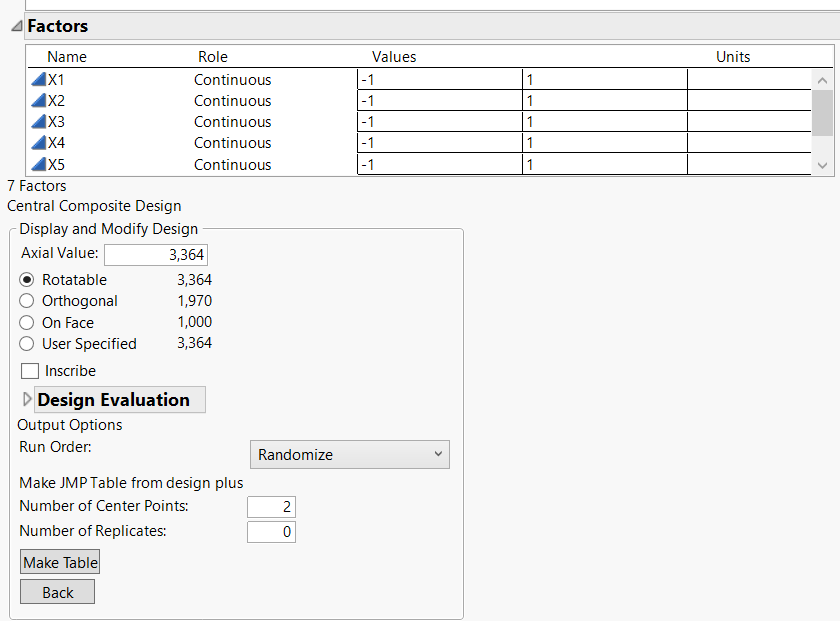The image size is (840, 621).
Task: Click factor name X2
Action: coord(56,101)
